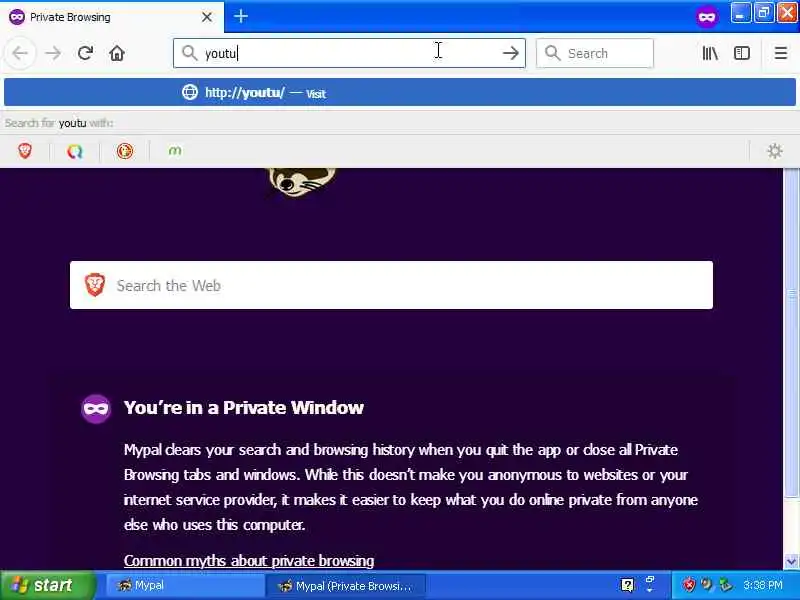Image resolution: width=800 pixels, height=600 pixels.
Task: Click the scrollbar down arrow
Action: click(x=791, y=561)
